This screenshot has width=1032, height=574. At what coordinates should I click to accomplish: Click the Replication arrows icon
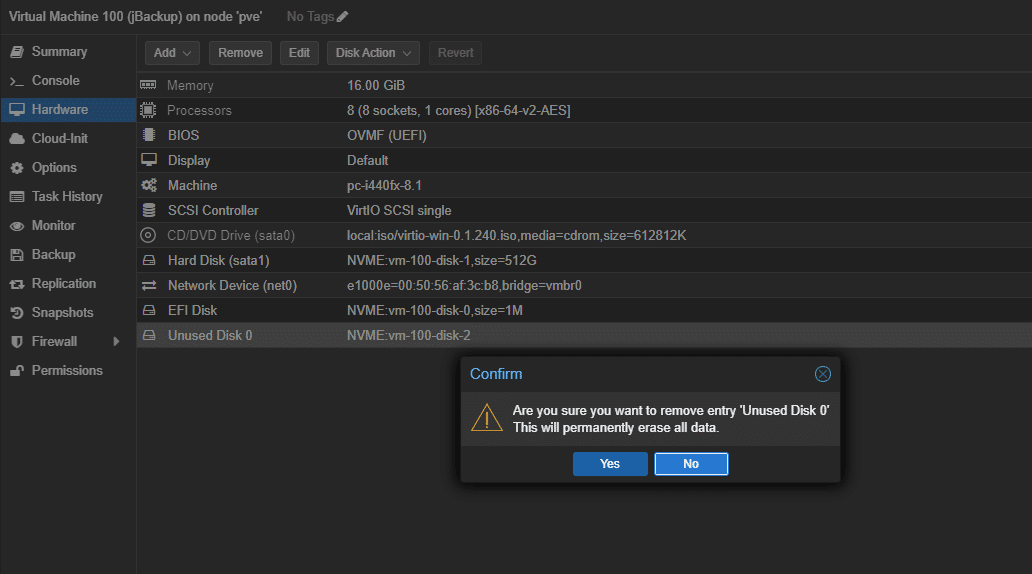coord(17,284)
